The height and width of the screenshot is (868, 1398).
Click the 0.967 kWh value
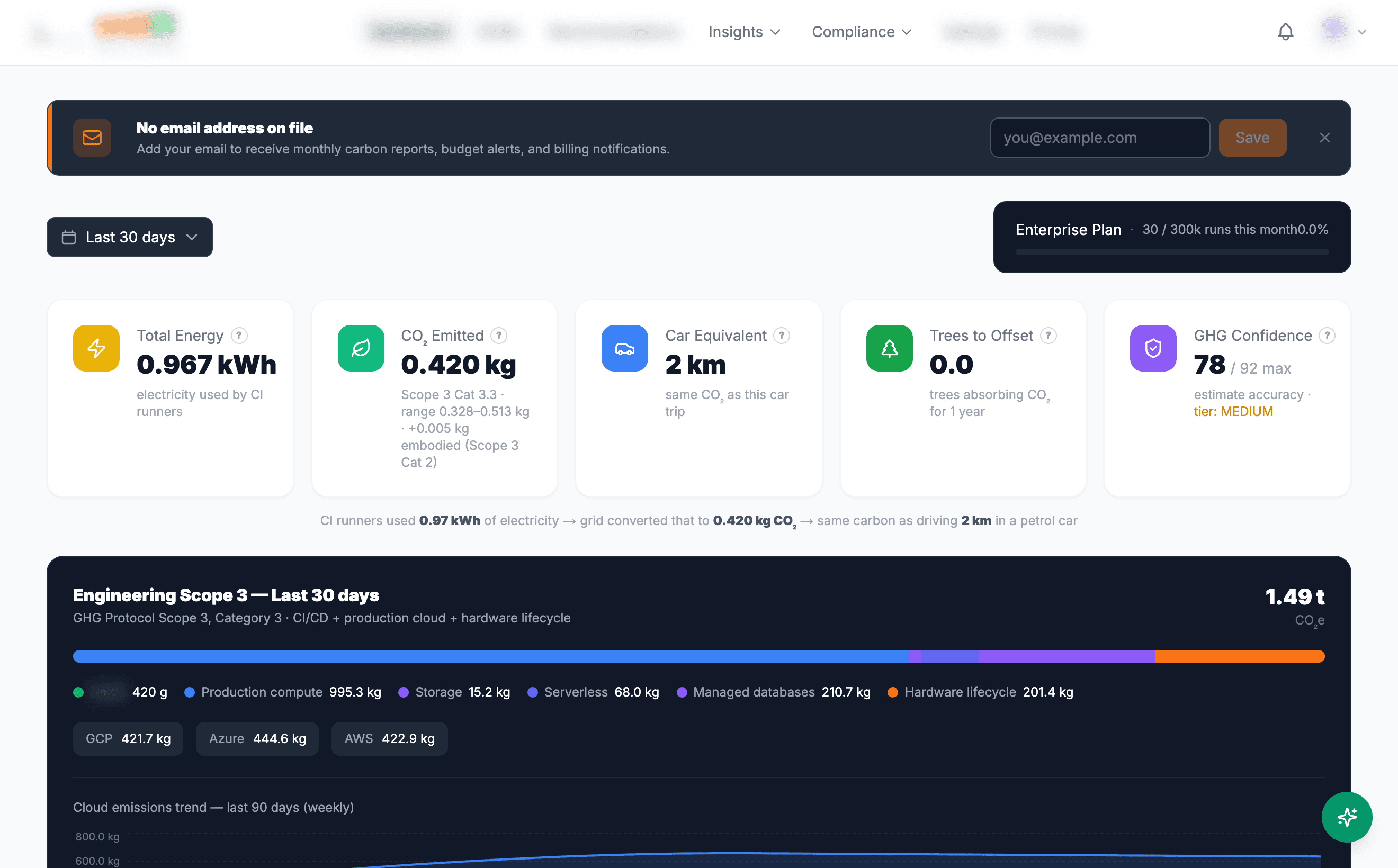pyautogui.click(x=206, y=365)
